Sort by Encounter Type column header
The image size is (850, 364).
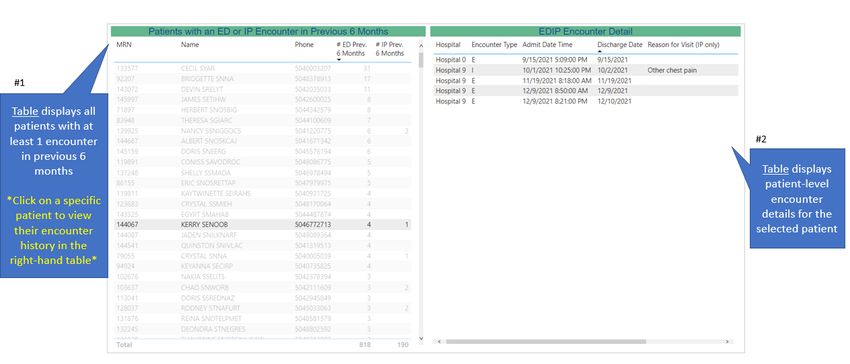point(494,44)
